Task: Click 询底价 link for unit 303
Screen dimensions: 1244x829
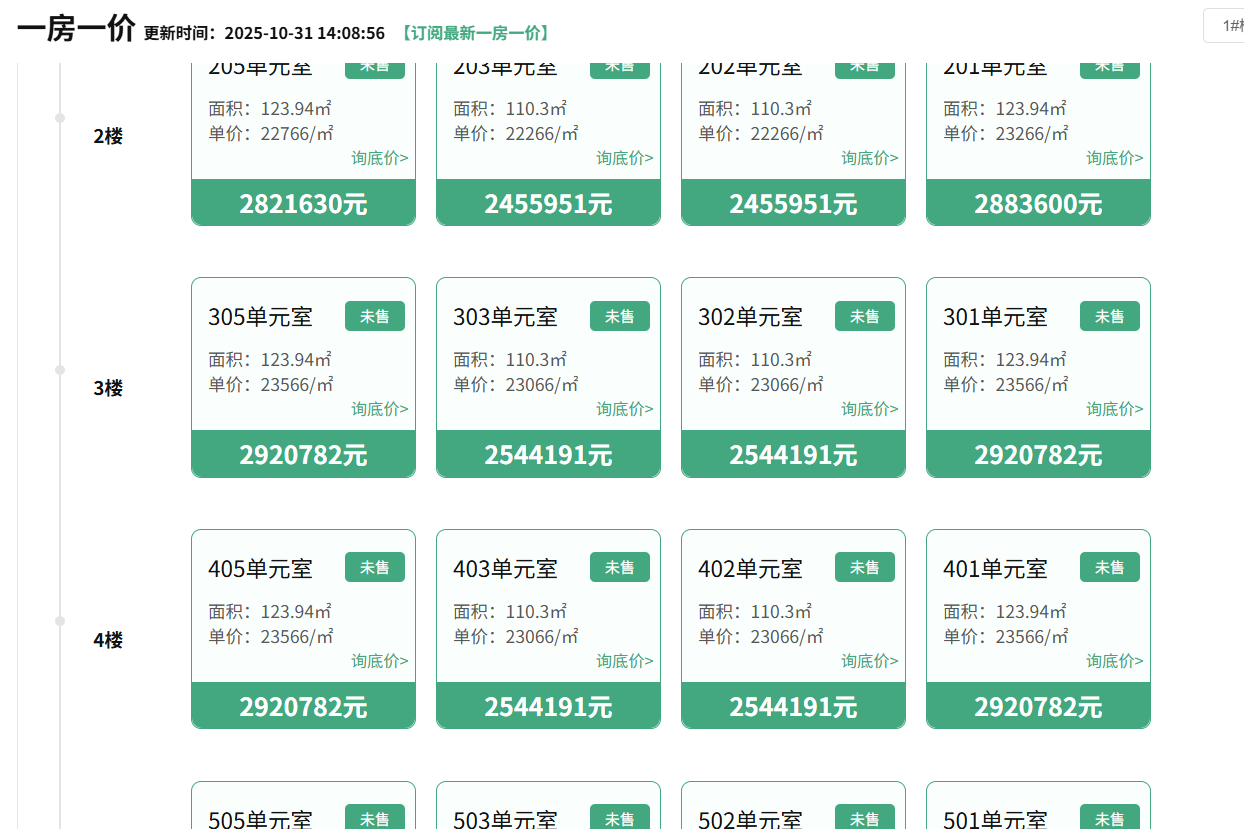Action: [x=624, y=409]
